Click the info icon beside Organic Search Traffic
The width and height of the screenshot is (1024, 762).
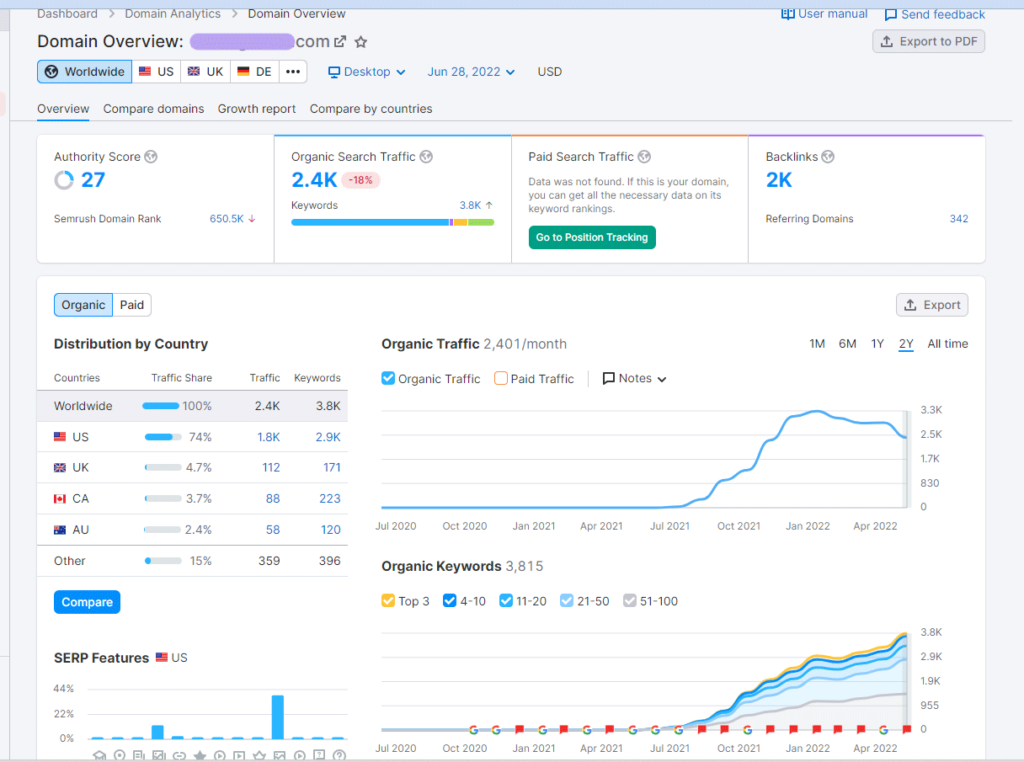(426, 156)
